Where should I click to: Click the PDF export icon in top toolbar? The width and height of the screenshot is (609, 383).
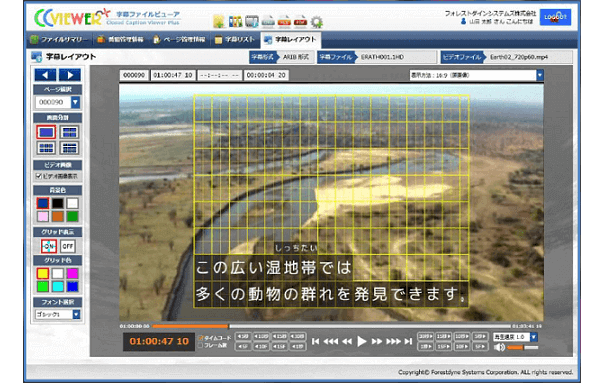point(300,21)
